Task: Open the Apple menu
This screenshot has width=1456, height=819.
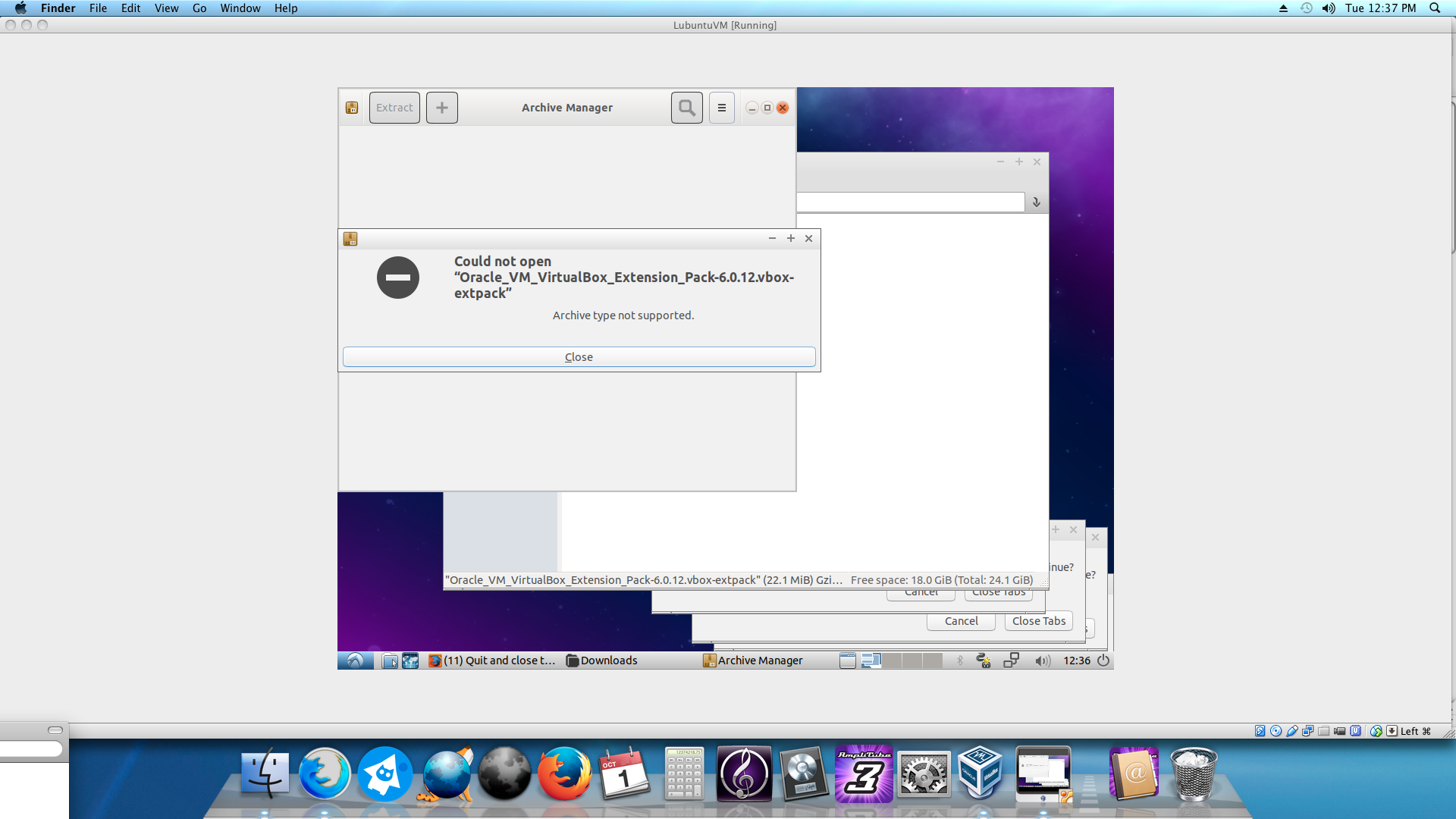Action: [20, 8]
